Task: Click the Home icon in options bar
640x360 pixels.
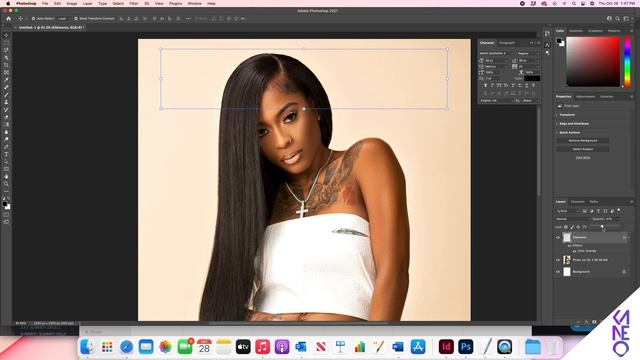Action: 9,18
